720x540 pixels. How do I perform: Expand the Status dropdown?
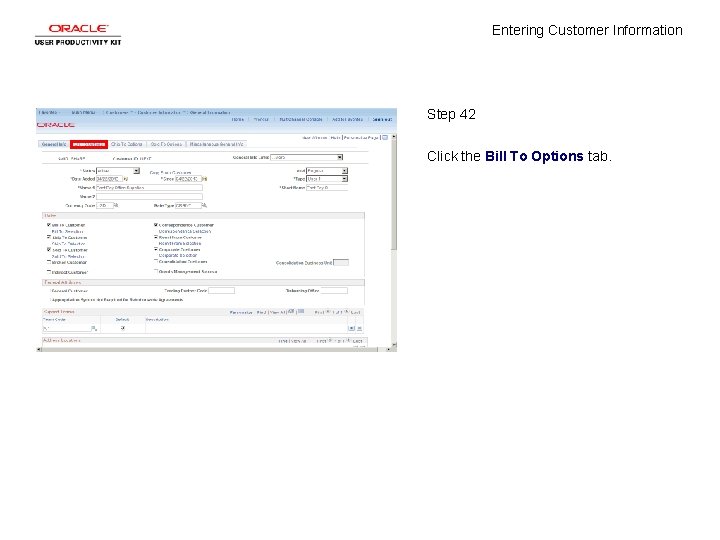pos(136,171)
